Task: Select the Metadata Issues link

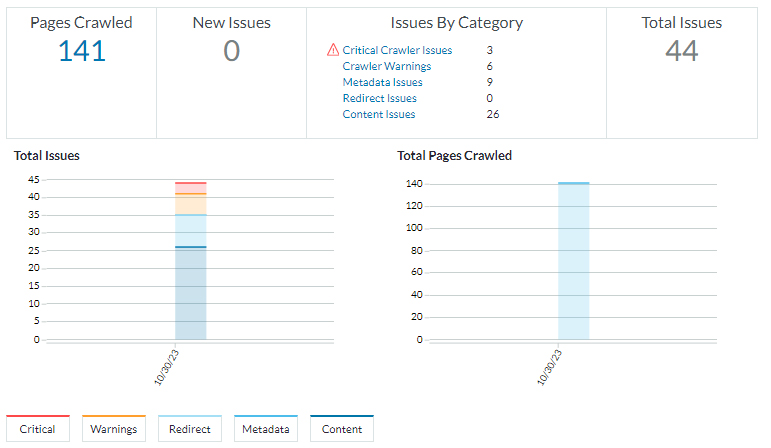Action: 382,82
